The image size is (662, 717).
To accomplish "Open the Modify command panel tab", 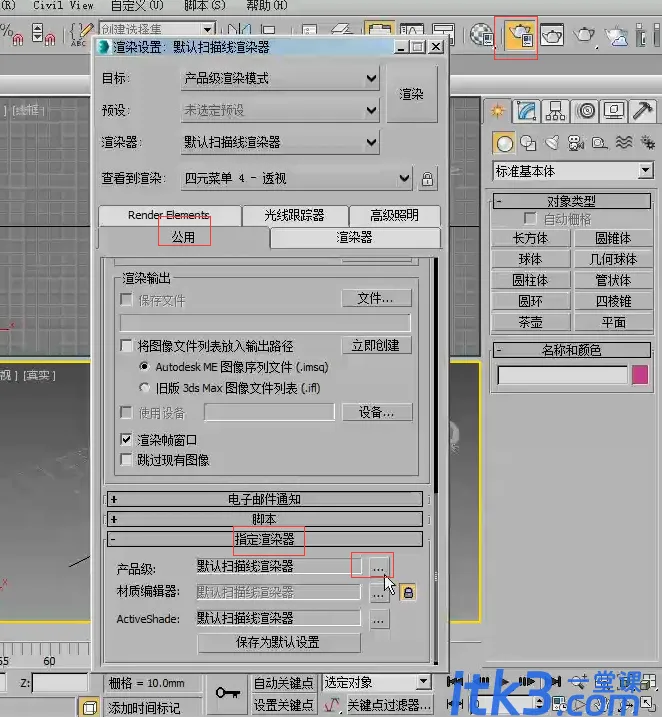I will coord(527,111).
